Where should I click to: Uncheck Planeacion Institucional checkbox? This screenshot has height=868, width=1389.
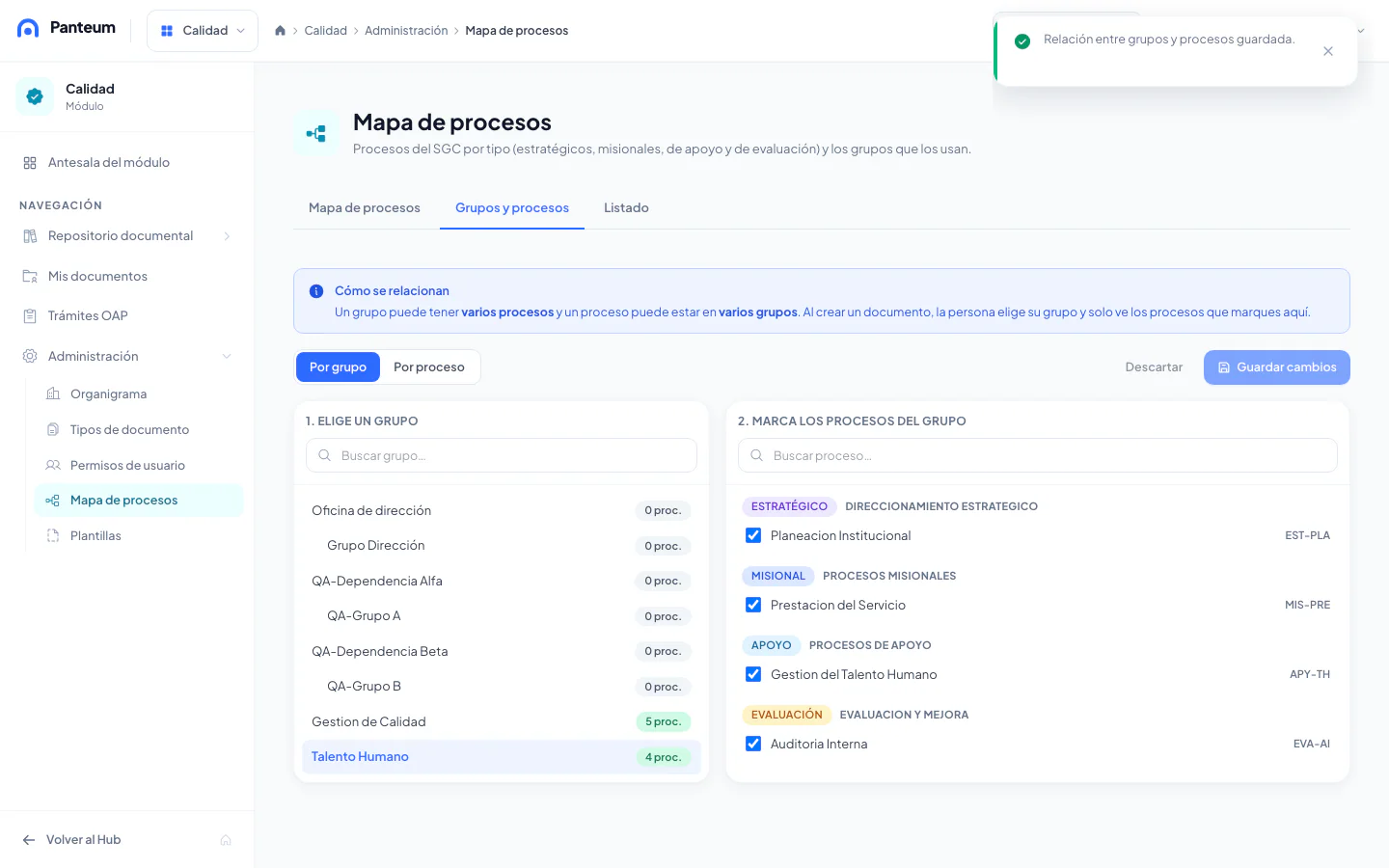753,536
